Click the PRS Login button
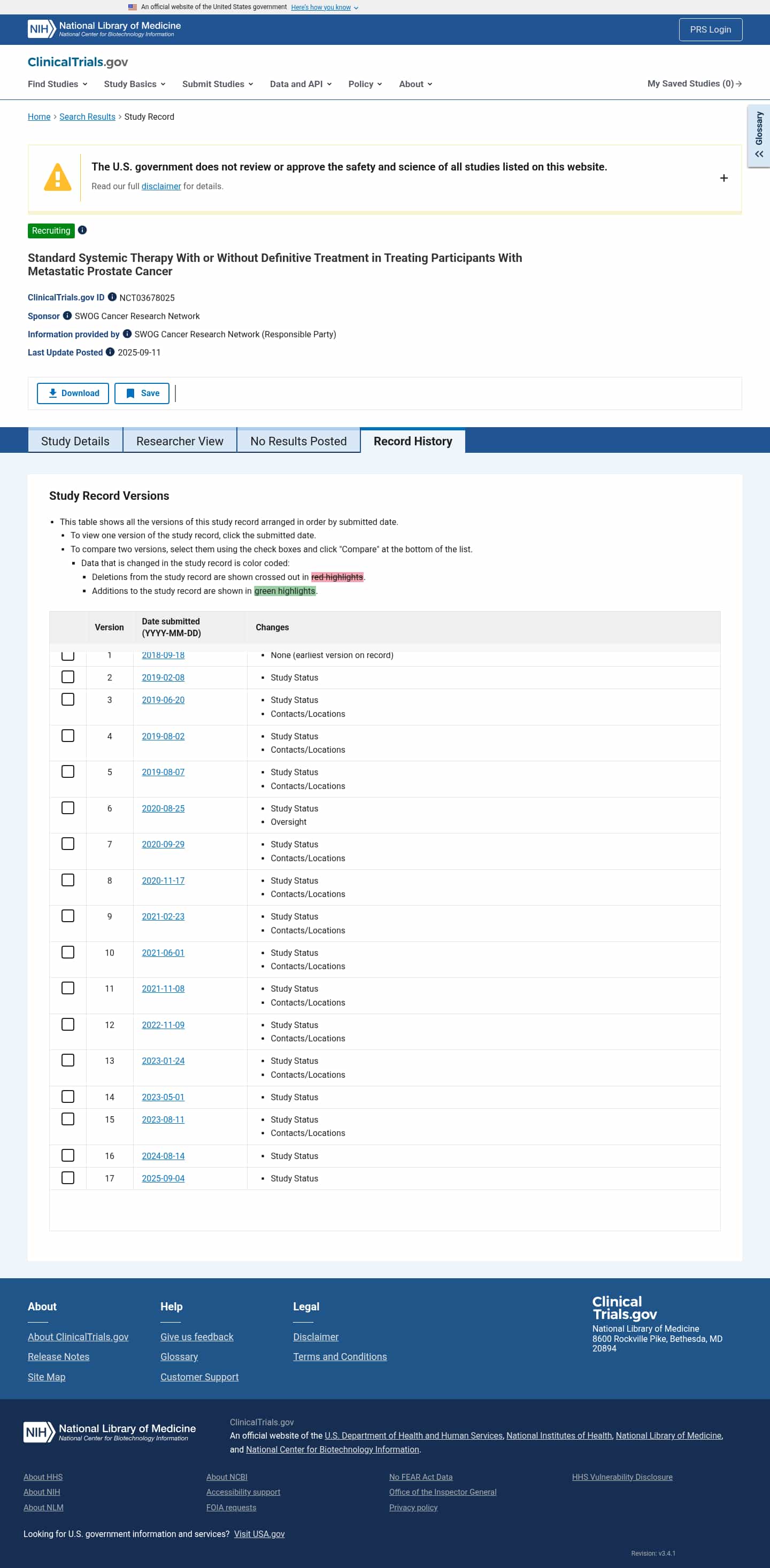This screenshot has width=770, height=1568. [710, 29]
